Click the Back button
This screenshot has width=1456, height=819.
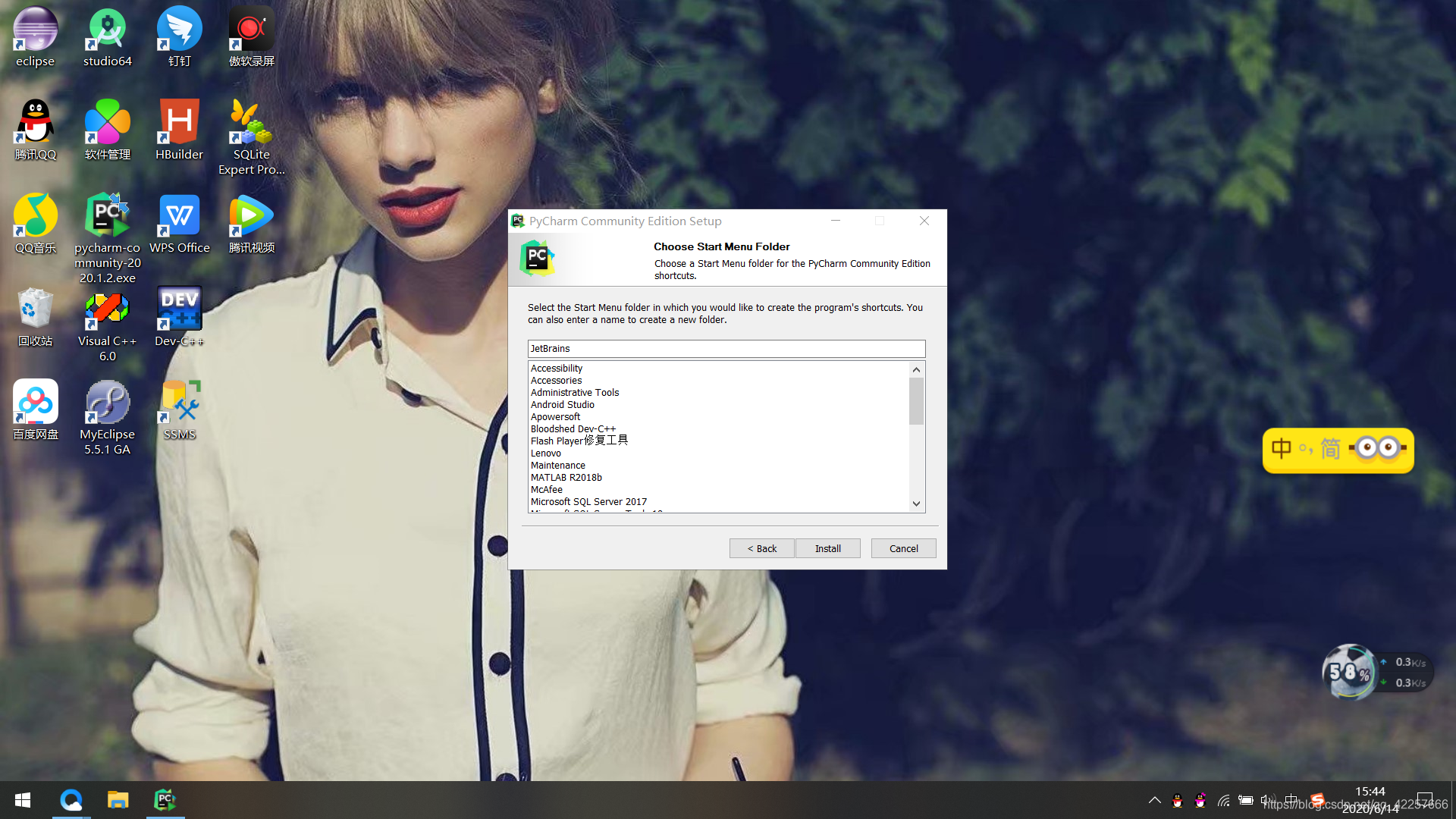point(761,548)
